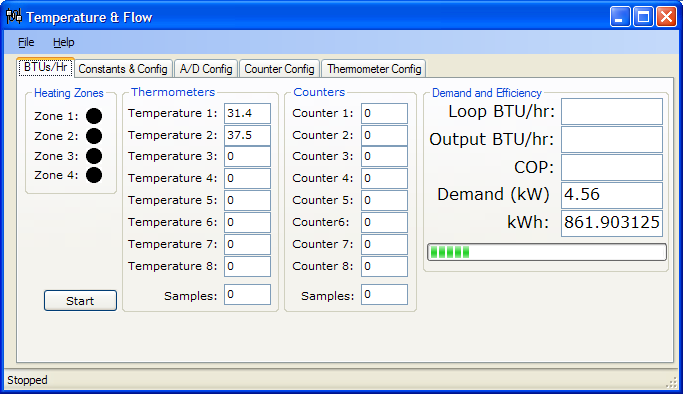This screenshot has height=394, width=683.
Task: Click the Temperature 1 field showing 31.4
Action: coord(247,113)
